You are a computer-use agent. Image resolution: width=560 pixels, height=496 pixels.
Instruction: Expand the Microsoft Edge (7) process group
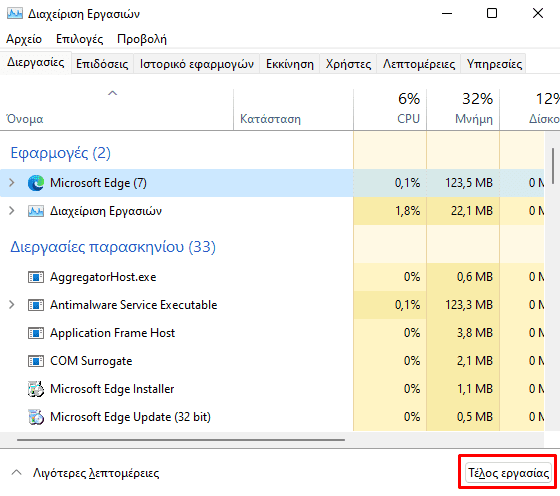tap(12, 183)
